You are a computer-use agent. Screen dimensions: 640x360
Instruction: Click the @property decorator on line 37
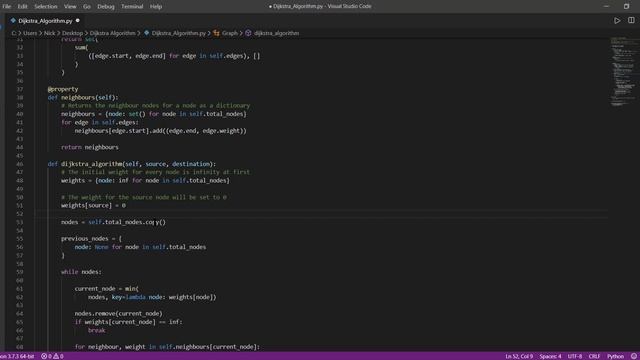click(x=63, y=89)
